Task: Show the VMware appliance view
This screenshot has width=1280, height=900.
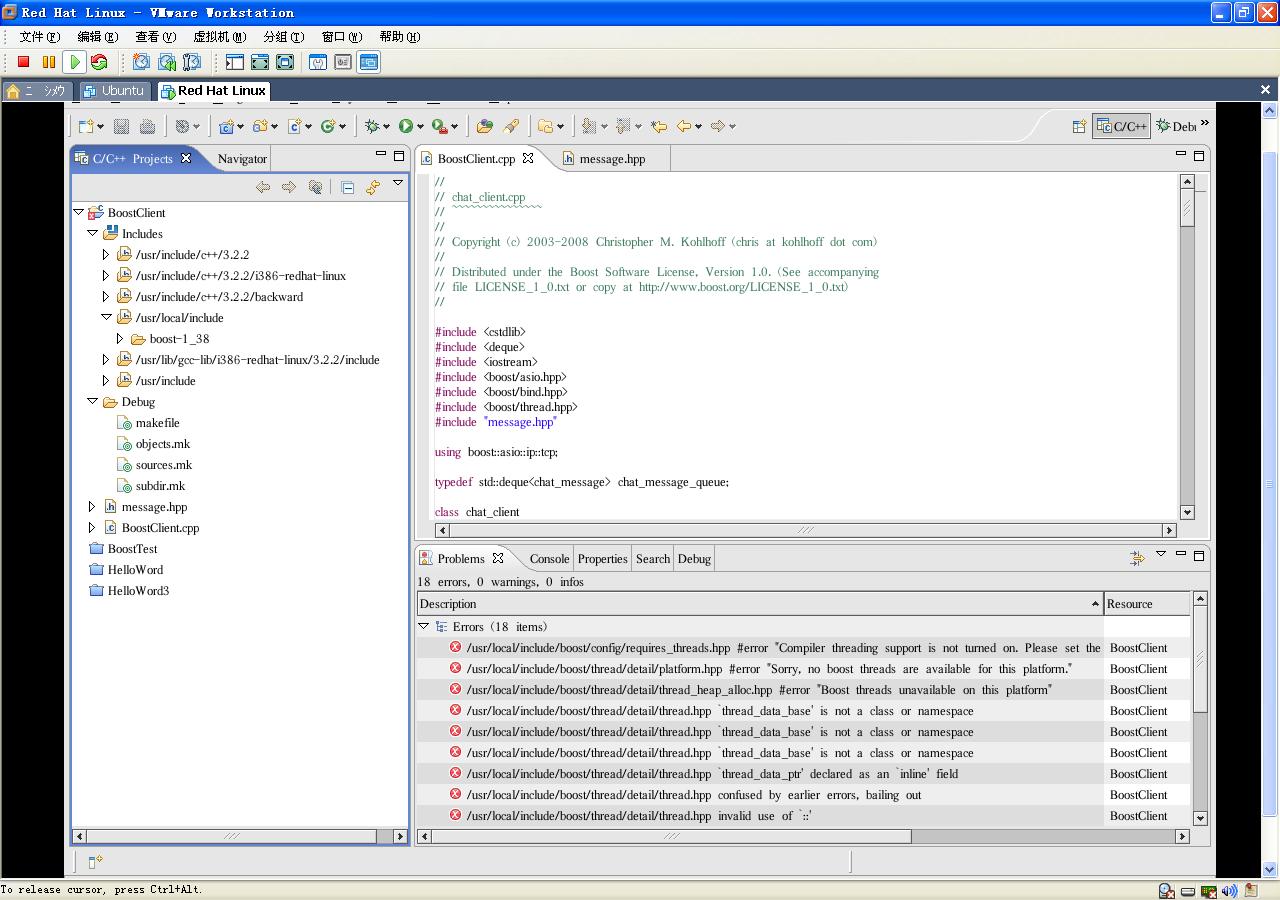Action: coord(343,62)
